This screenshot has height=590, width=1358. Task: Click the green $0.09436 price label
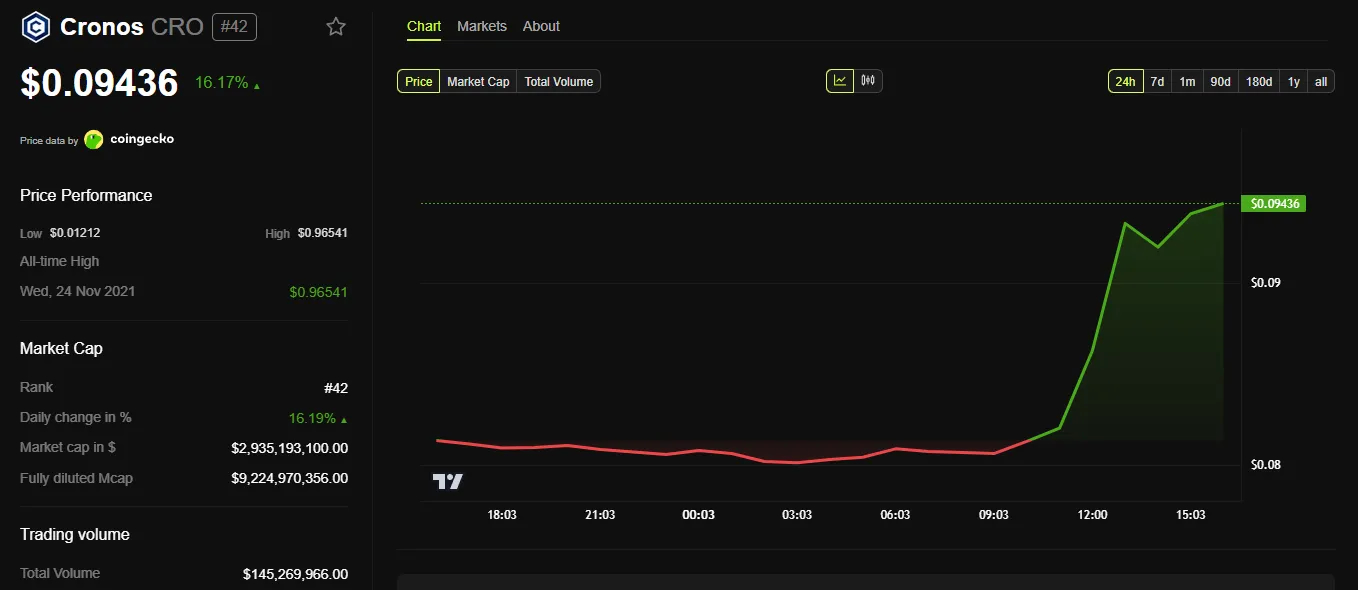(x=1273, y=204)
